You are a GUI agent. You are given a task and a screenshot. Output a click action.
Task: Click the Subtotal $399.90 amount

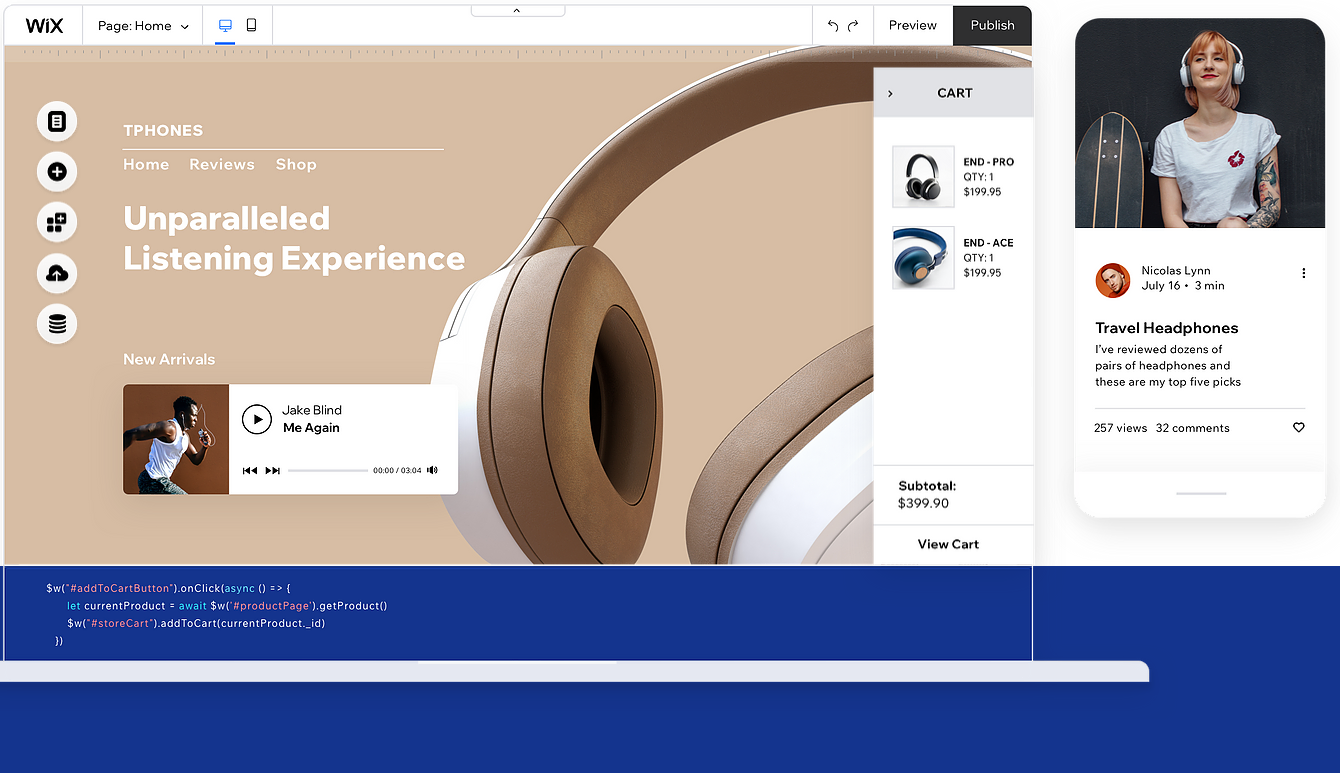click(923, 503)
